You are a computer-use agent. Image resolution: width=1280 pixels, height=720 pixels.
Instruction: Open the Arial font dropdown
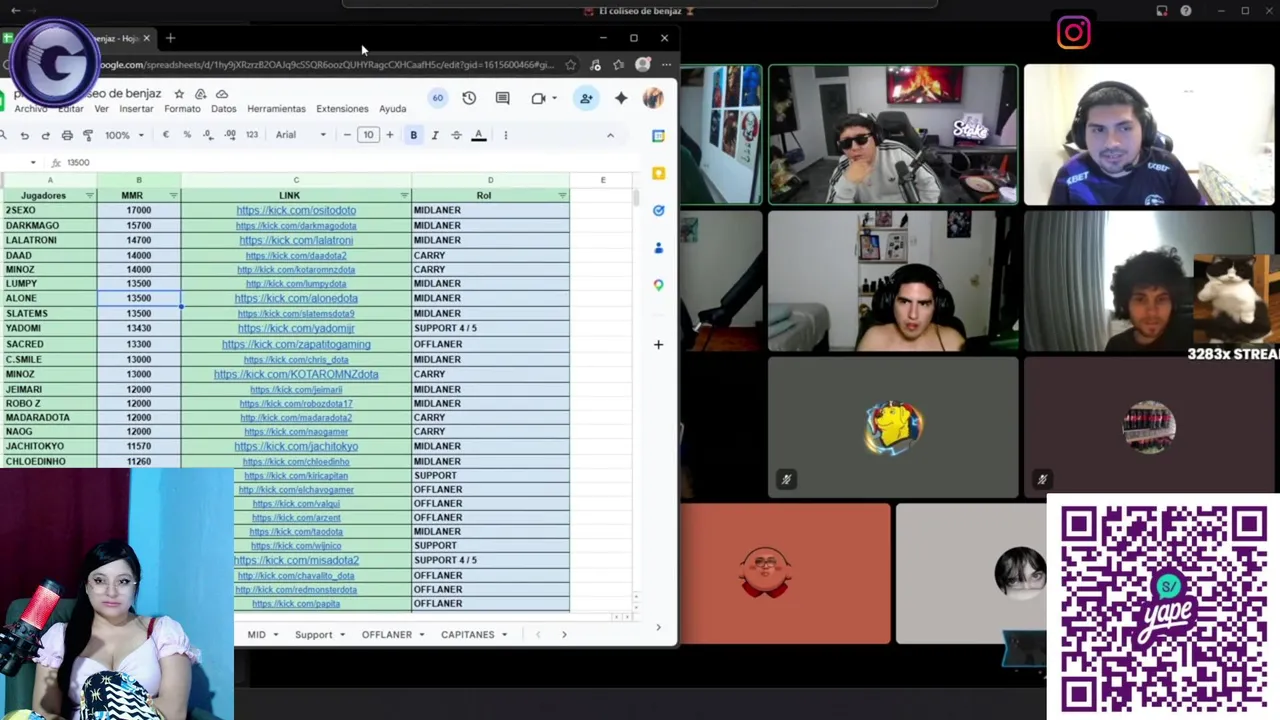tap(301, 135)
